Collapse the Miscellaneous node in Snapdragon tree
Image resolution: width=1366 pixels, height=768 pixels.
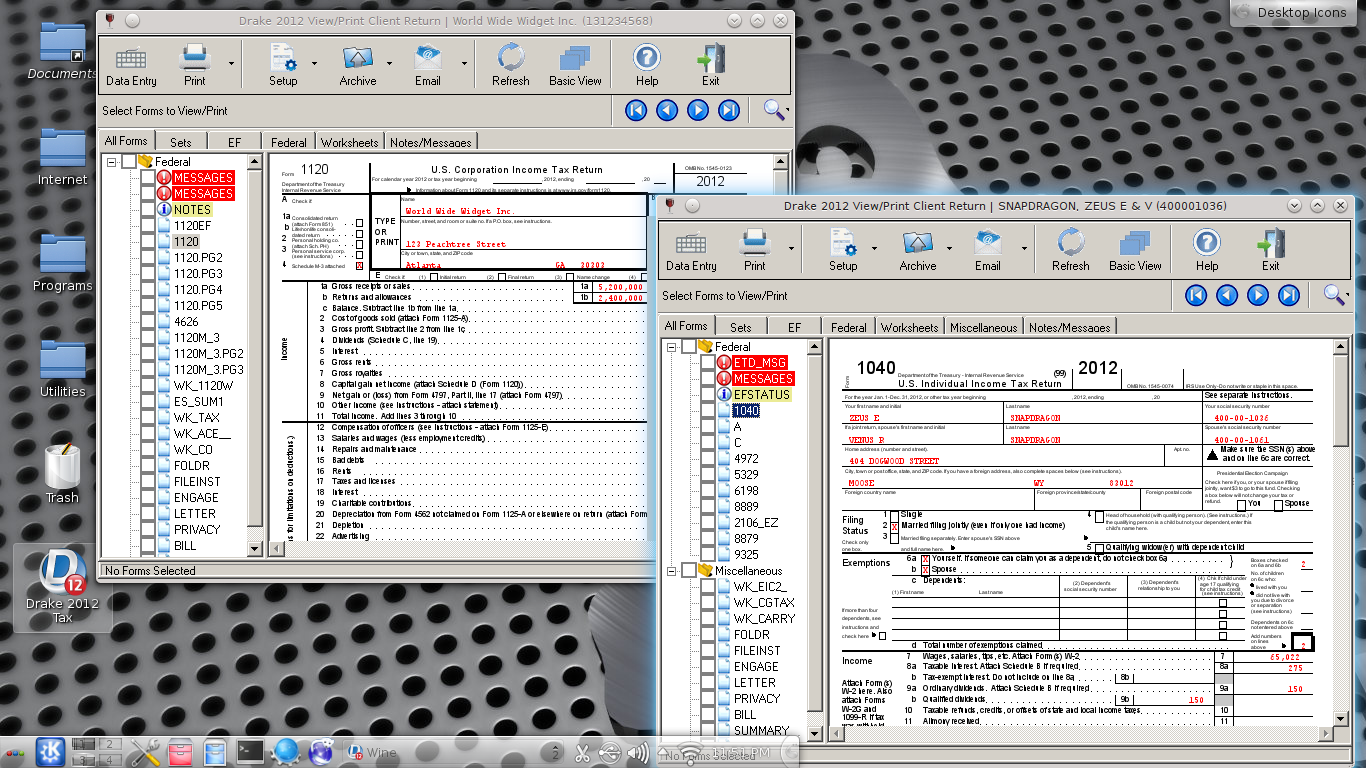[x=672, y=571]
